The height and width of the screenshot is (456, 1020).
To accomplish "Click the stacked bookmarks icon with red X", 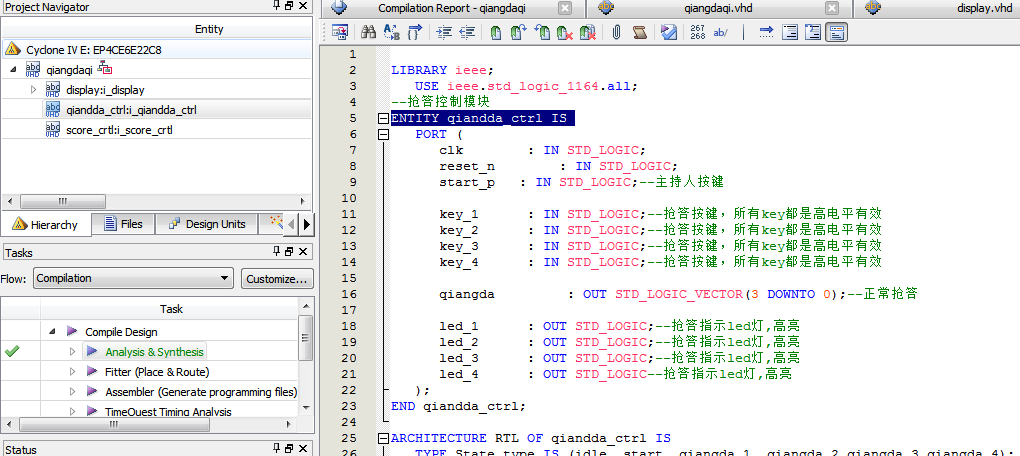I will point(587,32).
